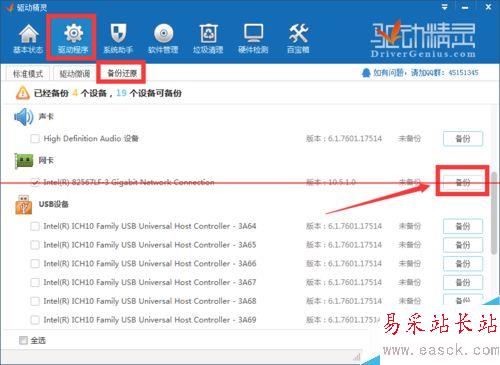Select 'High Definition Audio 设备' text
Screen dimensions: 500x365
coord(91,138)
